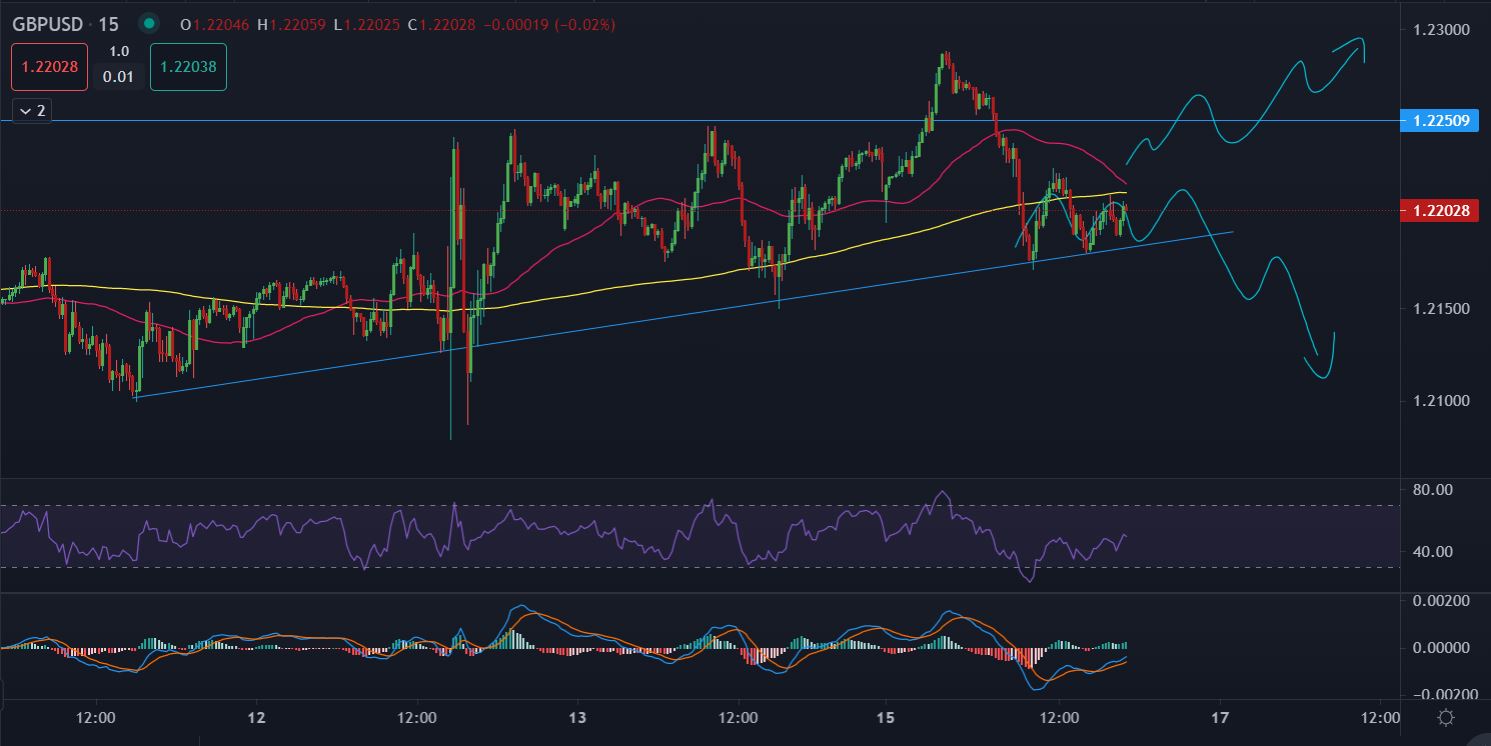1491x746 pixels.
Task: Click the close value C1.22028
Action: [441, 24]
